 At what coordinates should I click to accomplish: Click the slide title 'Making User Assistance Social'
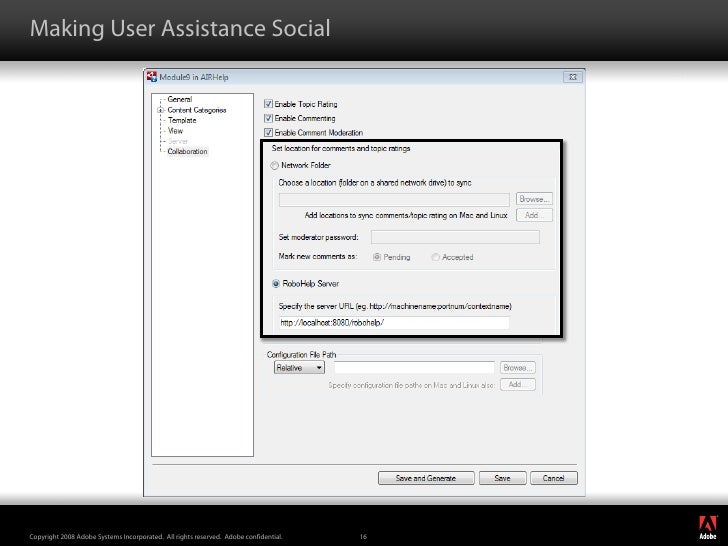tap(180, 28)
